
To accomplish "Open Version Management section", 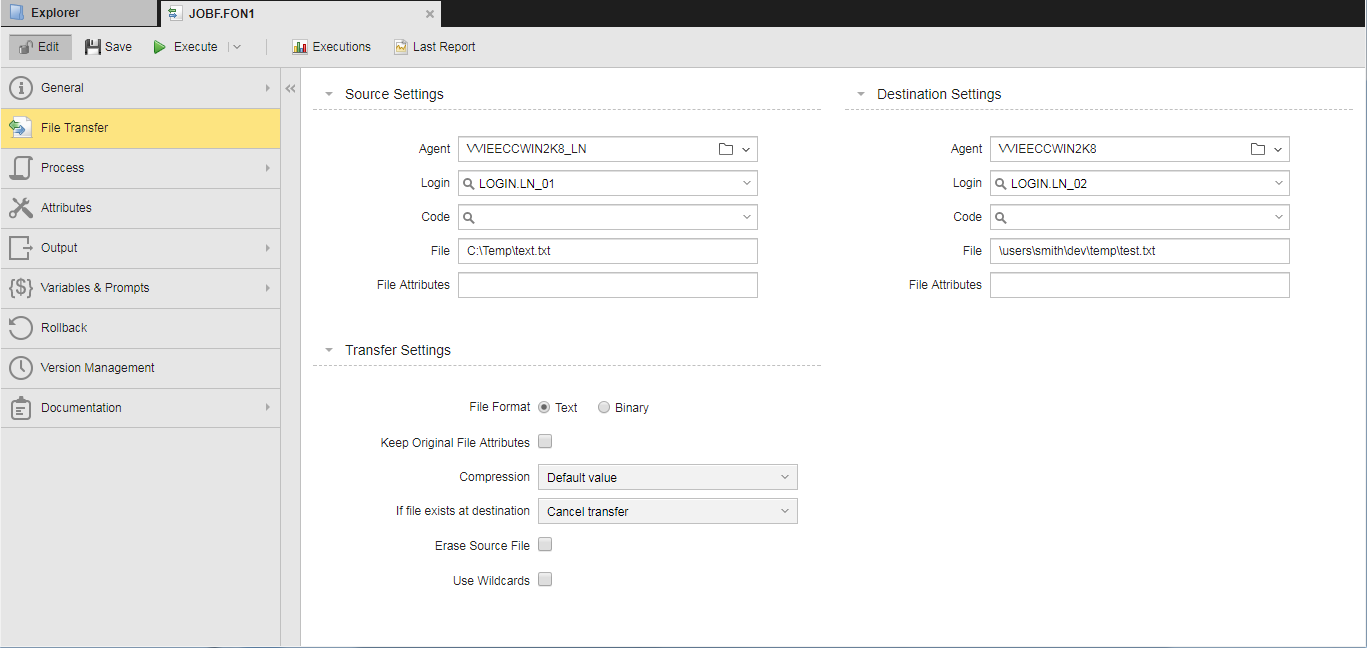I will pyautogui.click(x=140, y=368).
